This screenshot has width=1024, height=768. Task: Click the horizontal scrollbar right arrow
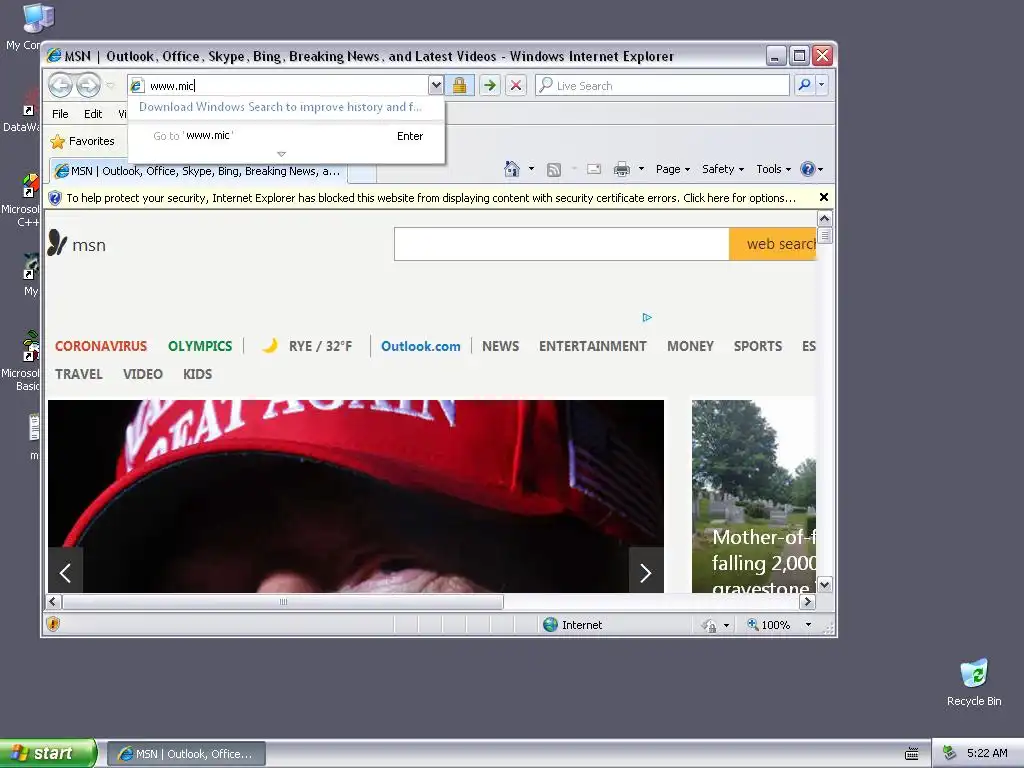[x=807, y=601]
